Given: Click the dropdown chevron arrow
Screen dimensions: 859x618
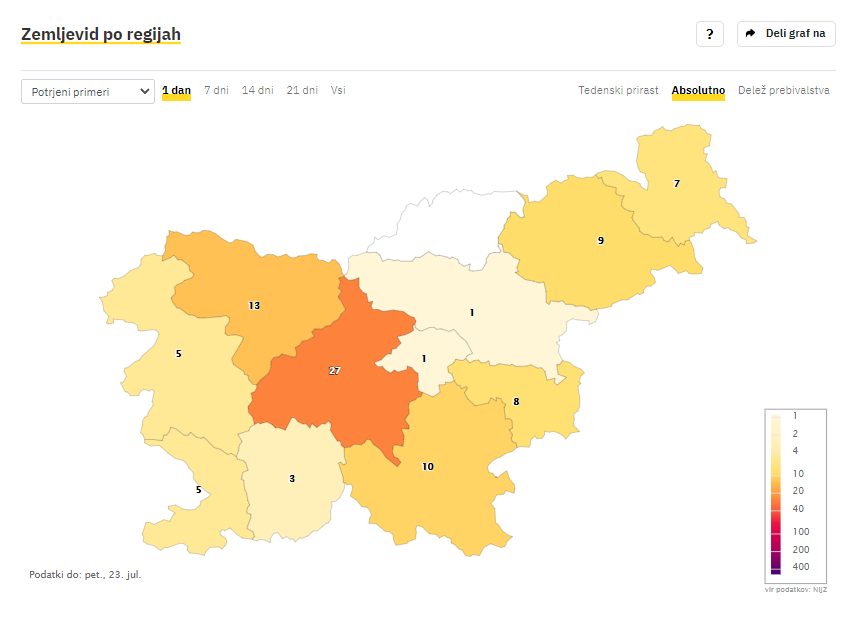Looking at the screenshot, I should (144, 91).
